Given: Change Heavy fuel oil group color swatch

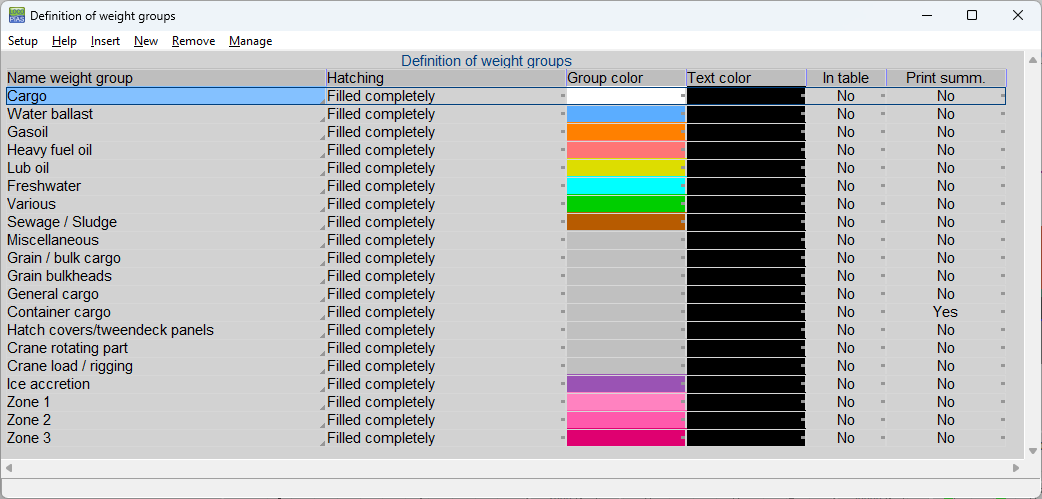Looking at the screenshot, I should (x=626, y=150).
